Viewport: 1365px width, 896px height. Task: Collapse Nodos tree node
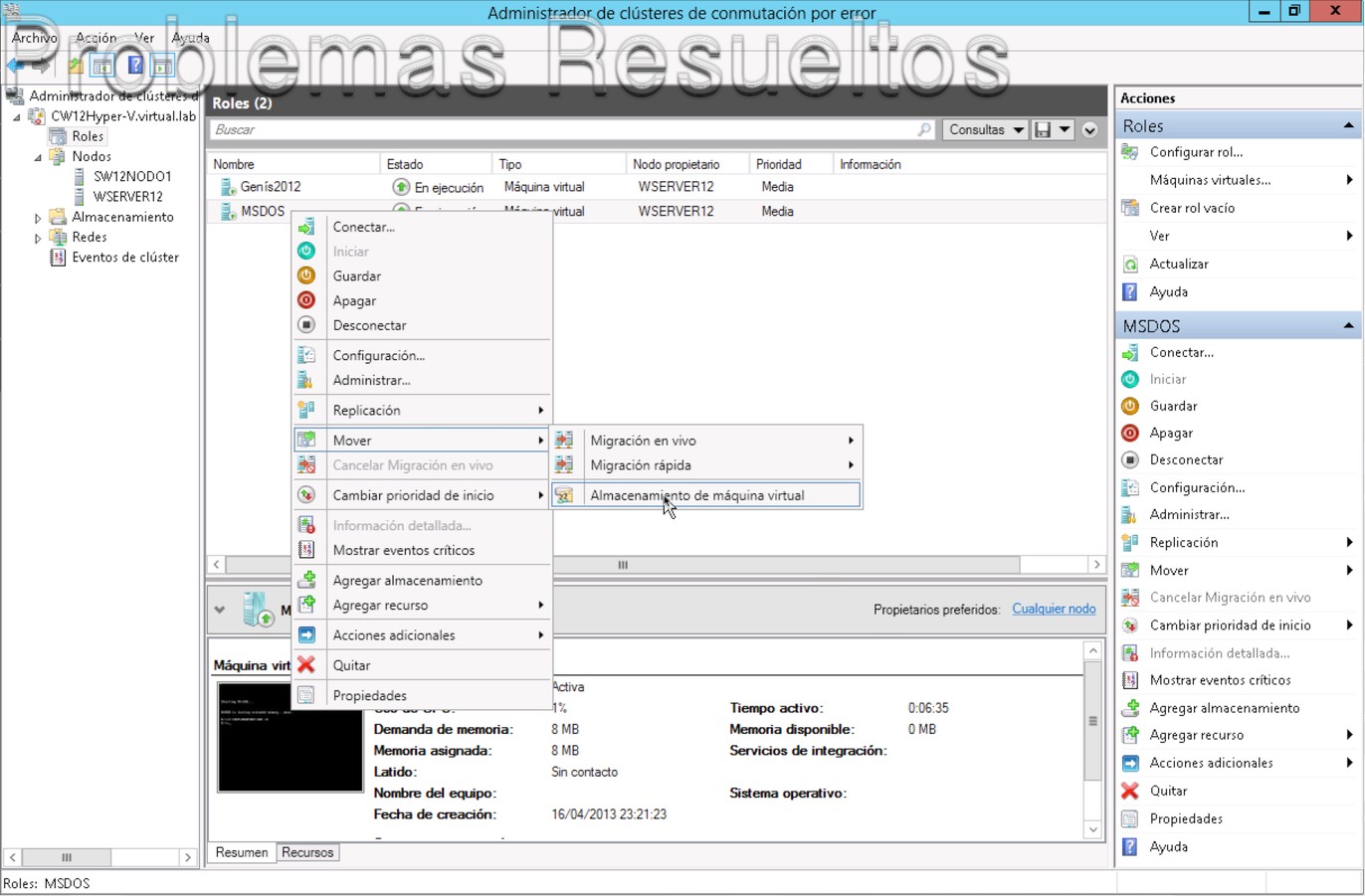point(38,157)
